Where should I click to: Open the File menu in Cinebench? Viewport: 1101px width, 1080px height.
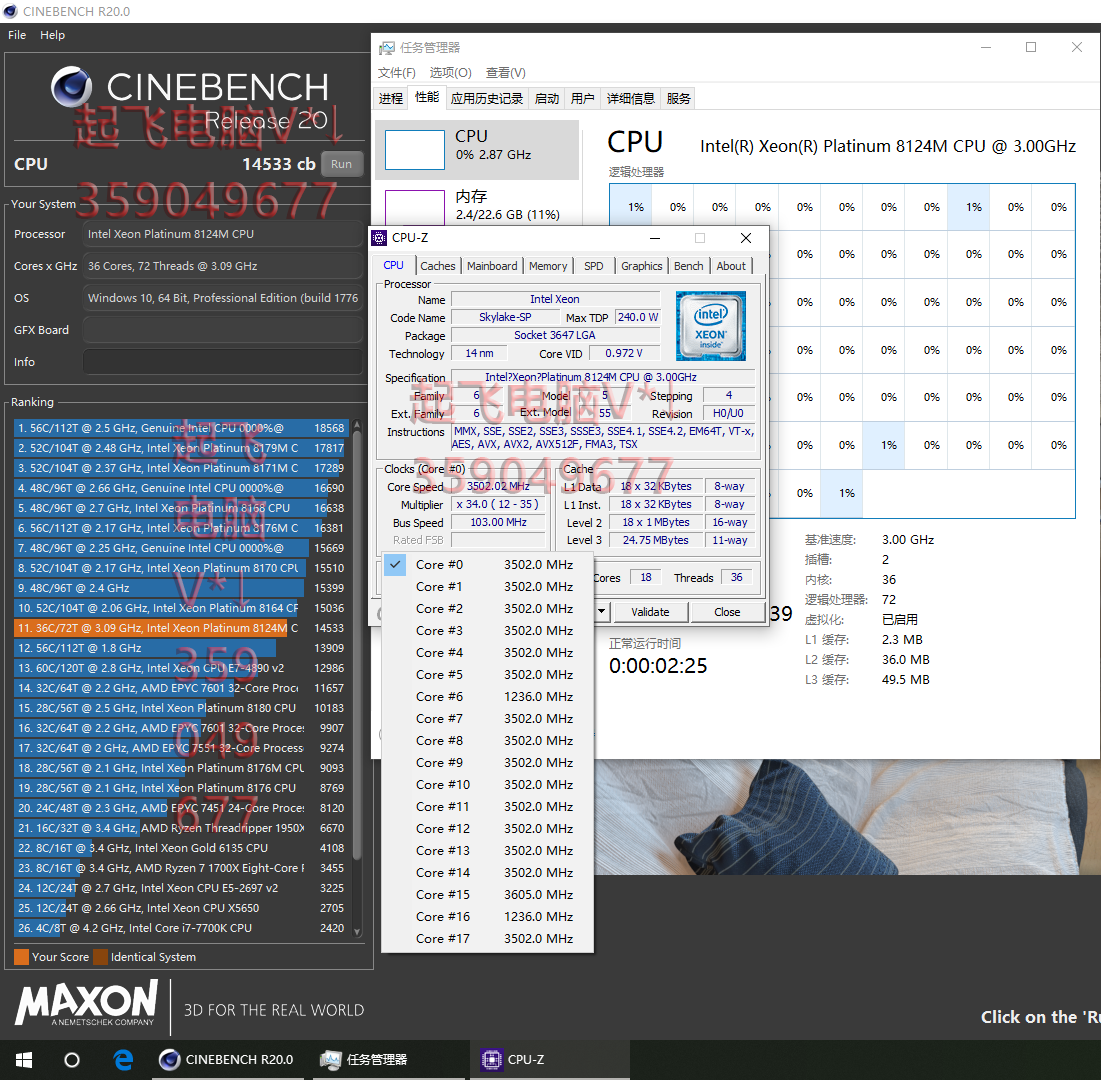click(x=17, y=35)
